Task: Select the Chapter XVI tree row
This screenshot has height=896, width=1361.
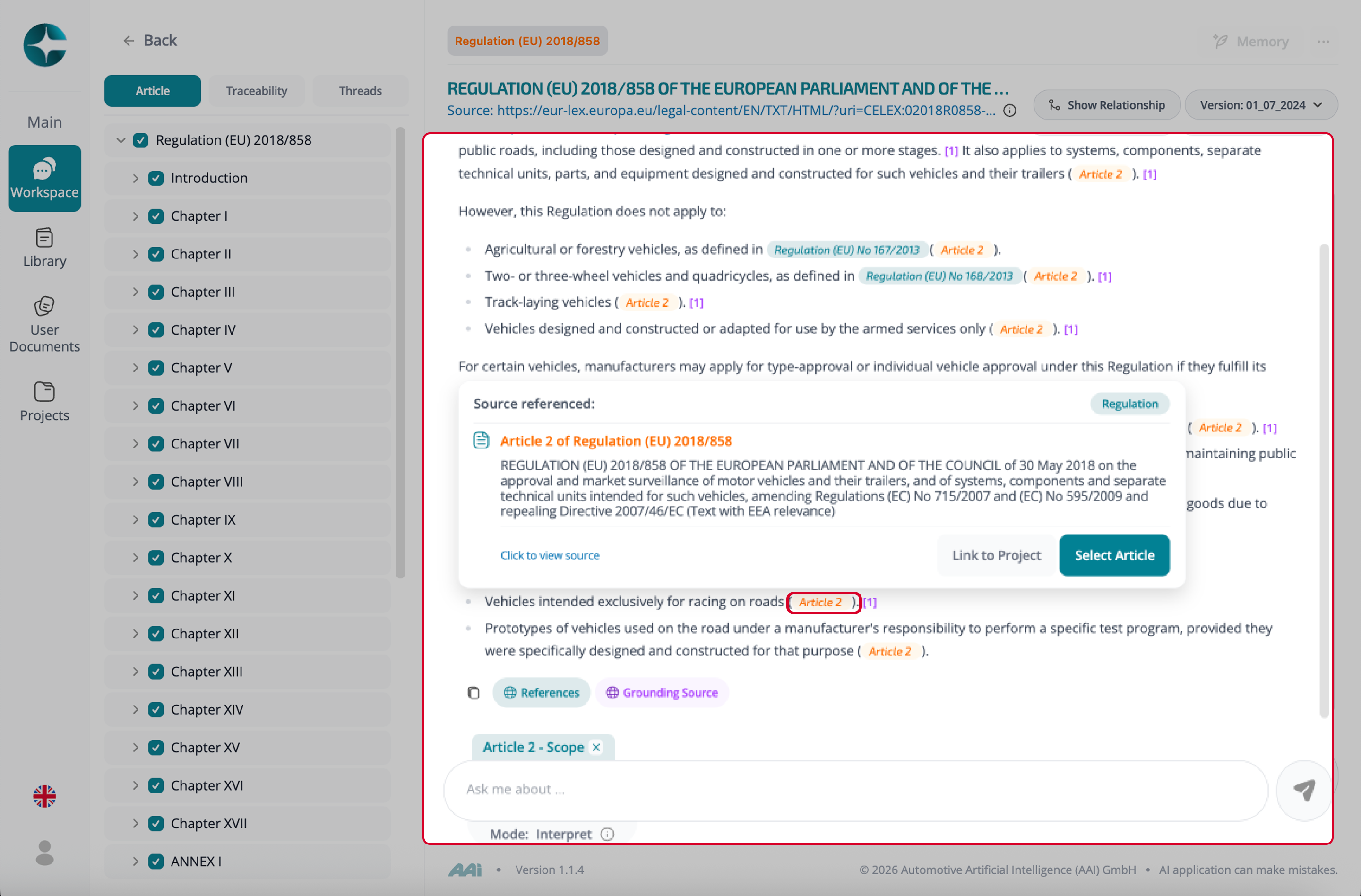Action: (248, 785)
